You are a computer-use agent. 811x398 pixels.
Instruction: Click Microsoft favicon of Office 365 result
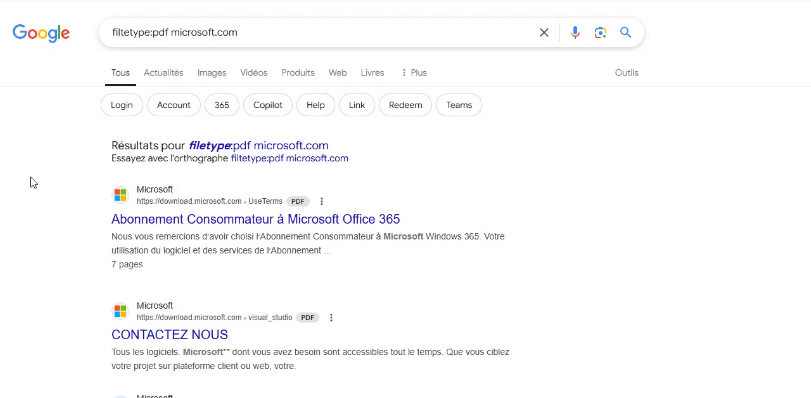tap(121, 195)
